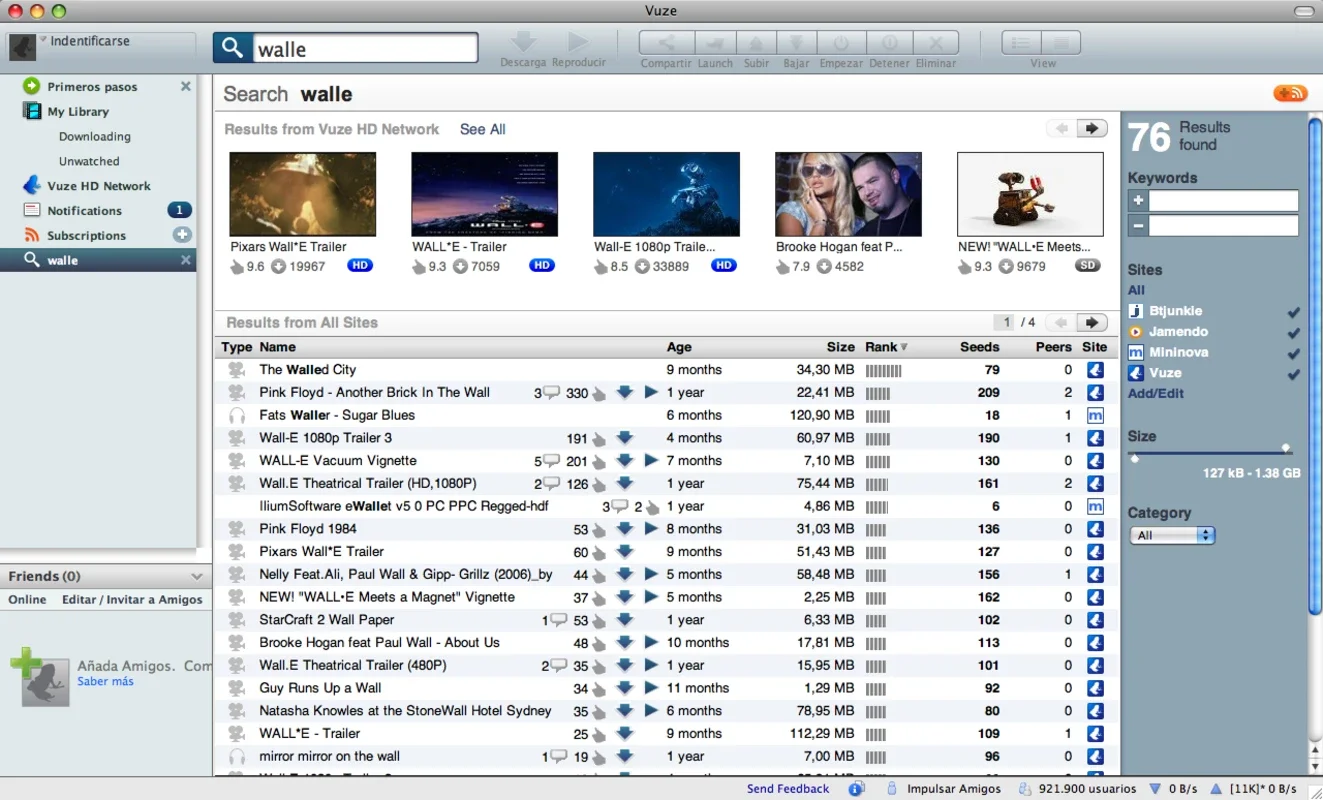Select Unwatched under My Library
The height and width of the screenshot is (800, 1323).
point(89,161)
